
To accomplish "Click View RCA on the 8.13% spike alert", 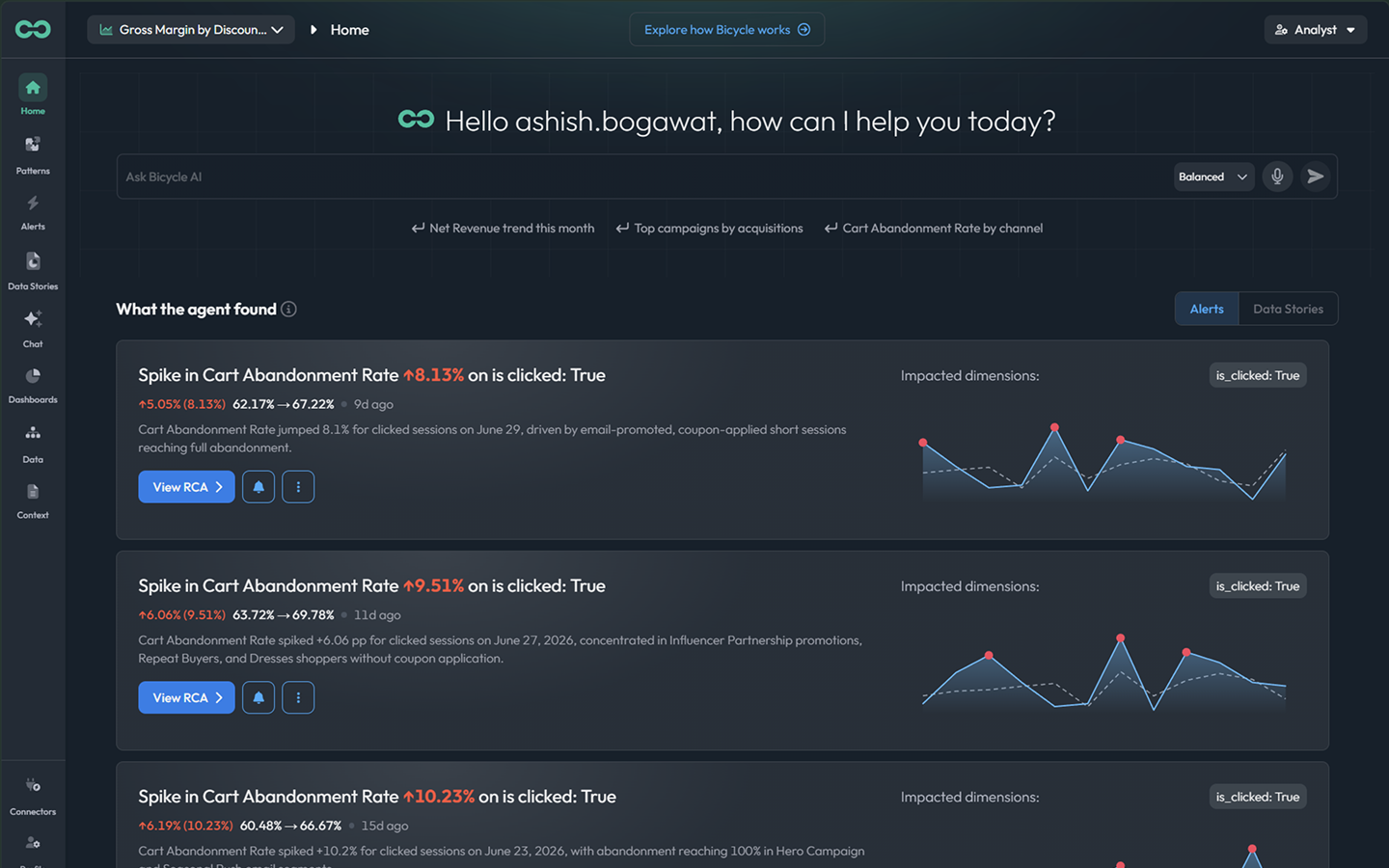I will click(x=186, y=487).
